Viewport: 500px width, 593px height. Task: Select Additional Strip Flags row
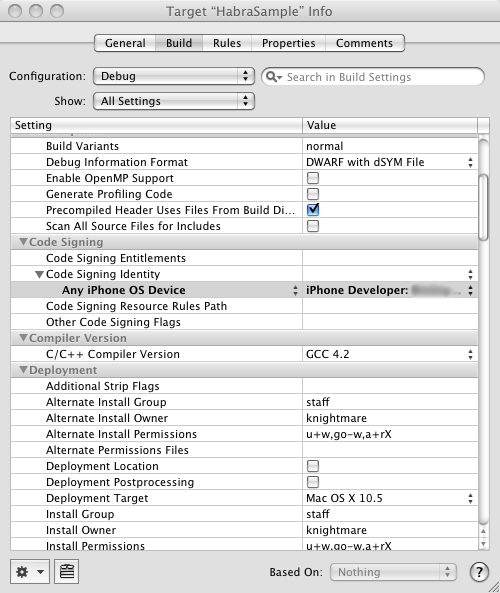244,386
